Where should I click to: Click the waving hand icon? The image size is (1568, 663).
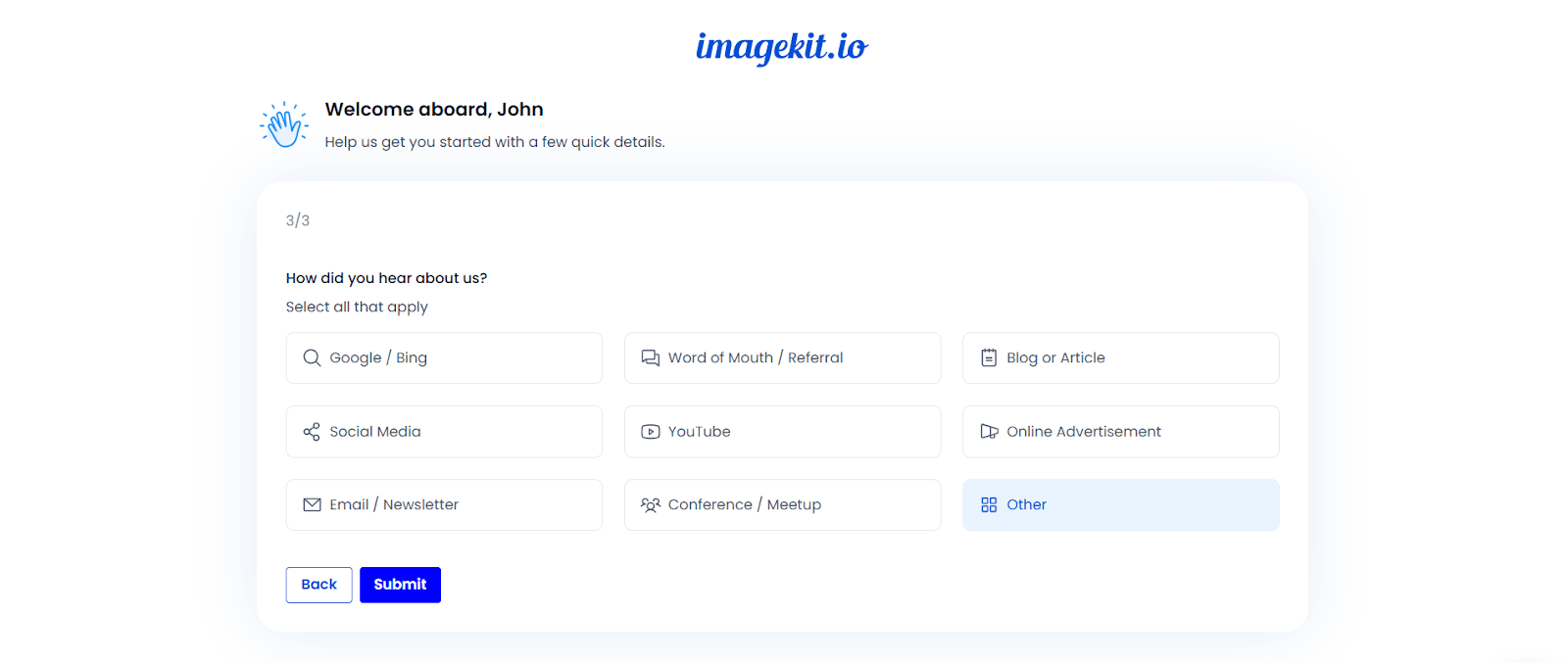pyautogui.click(x=284, y=126)
